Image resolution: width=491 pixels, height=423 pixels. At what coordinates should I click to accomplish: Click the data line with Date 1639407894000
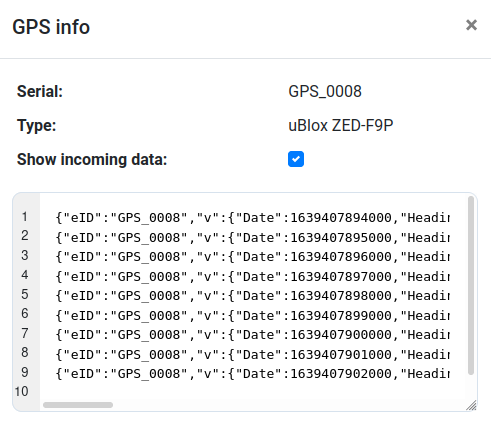pyautogui.click(x=252, y=218)
